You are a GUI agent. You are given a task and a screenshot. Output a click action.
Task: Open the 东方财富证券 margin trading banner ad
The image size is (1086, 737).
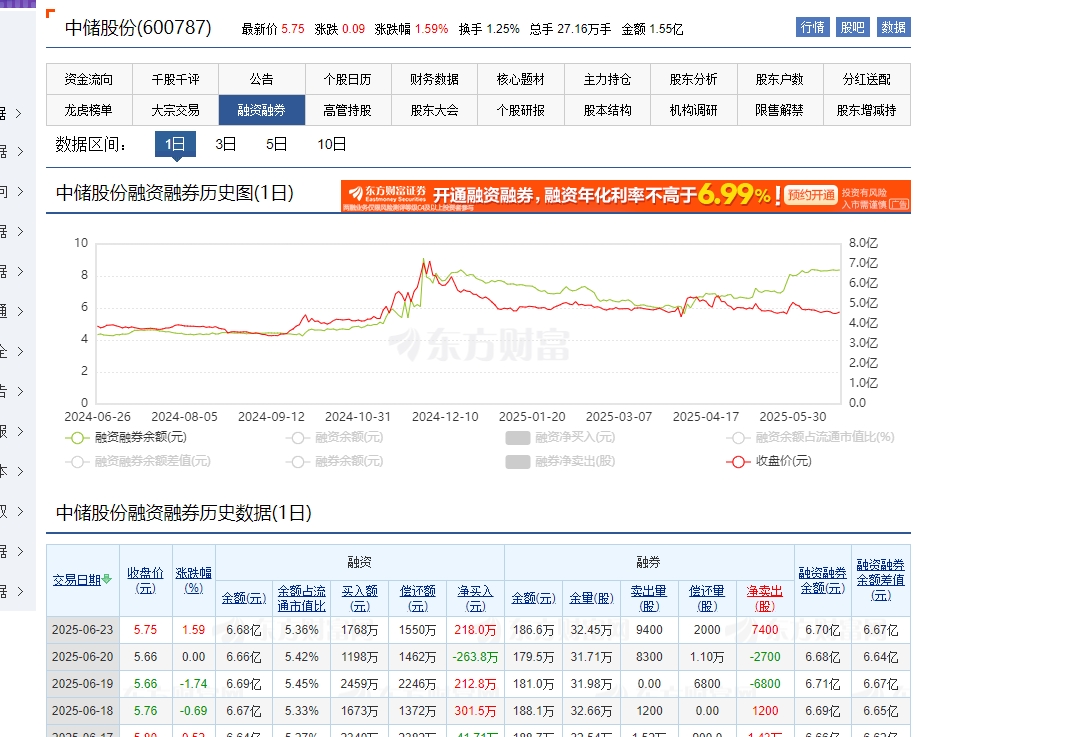pyautogui.click(x=625, y=196)
